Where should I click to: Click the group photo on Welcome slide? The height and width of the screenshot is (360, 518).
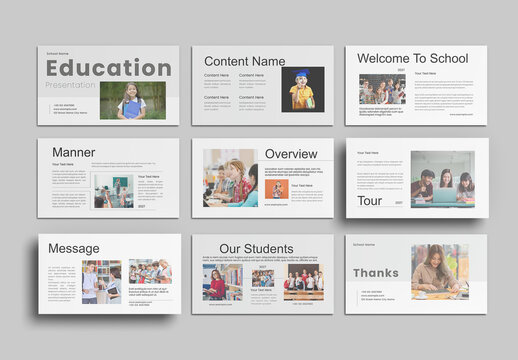coord(382,89)
